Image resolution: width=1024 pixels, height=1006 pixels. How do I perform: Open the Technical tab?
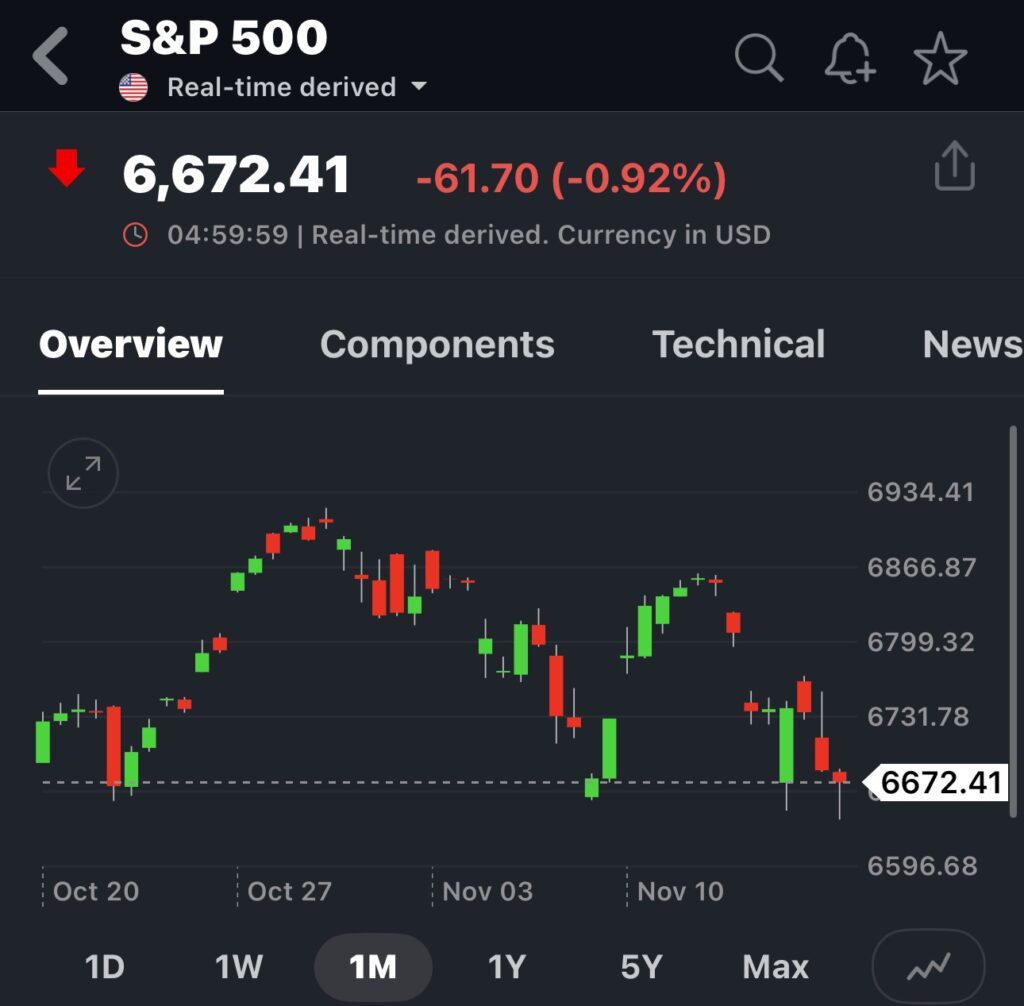(739, 344)
